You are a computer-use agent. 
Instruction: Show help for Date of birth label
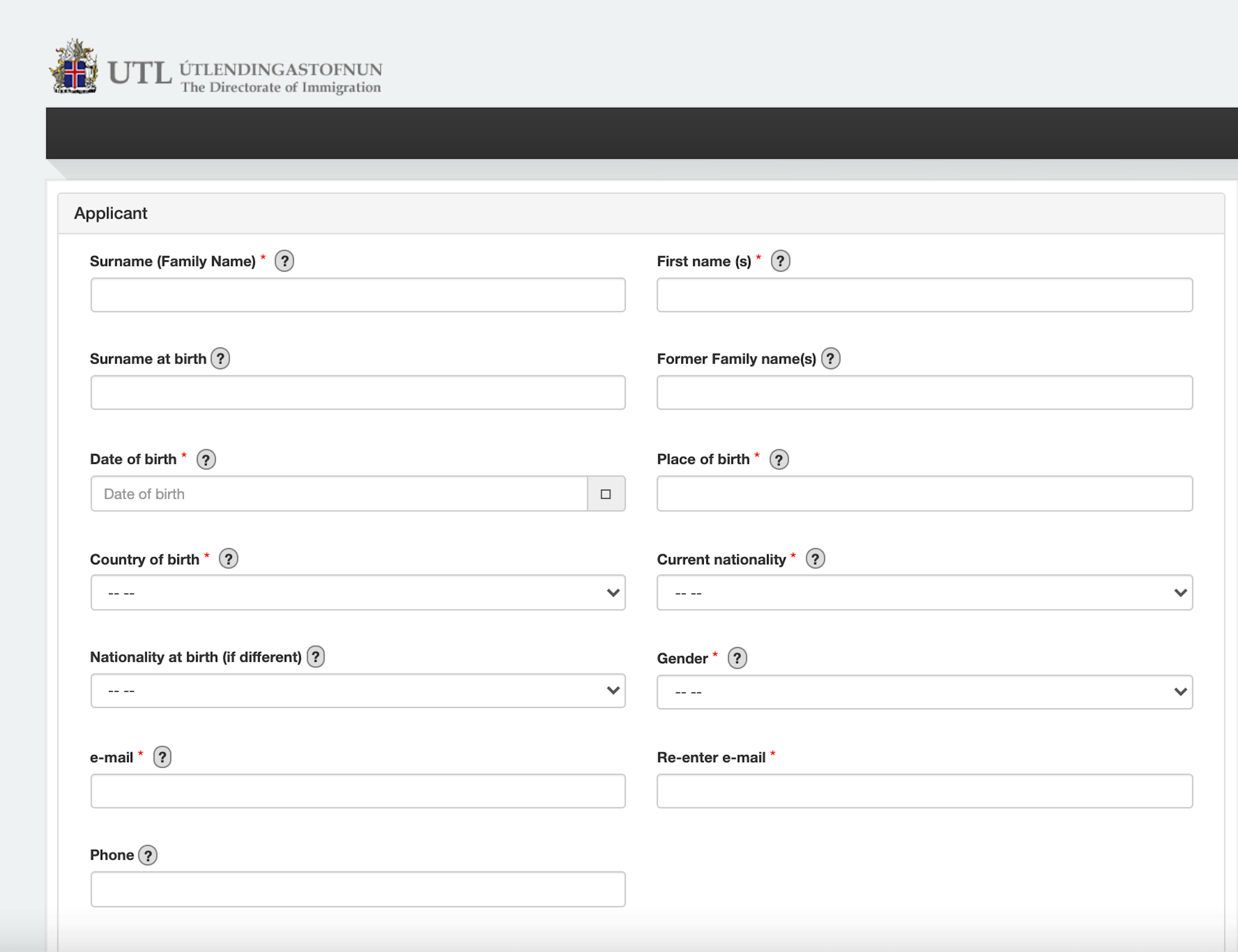[206, 460]
